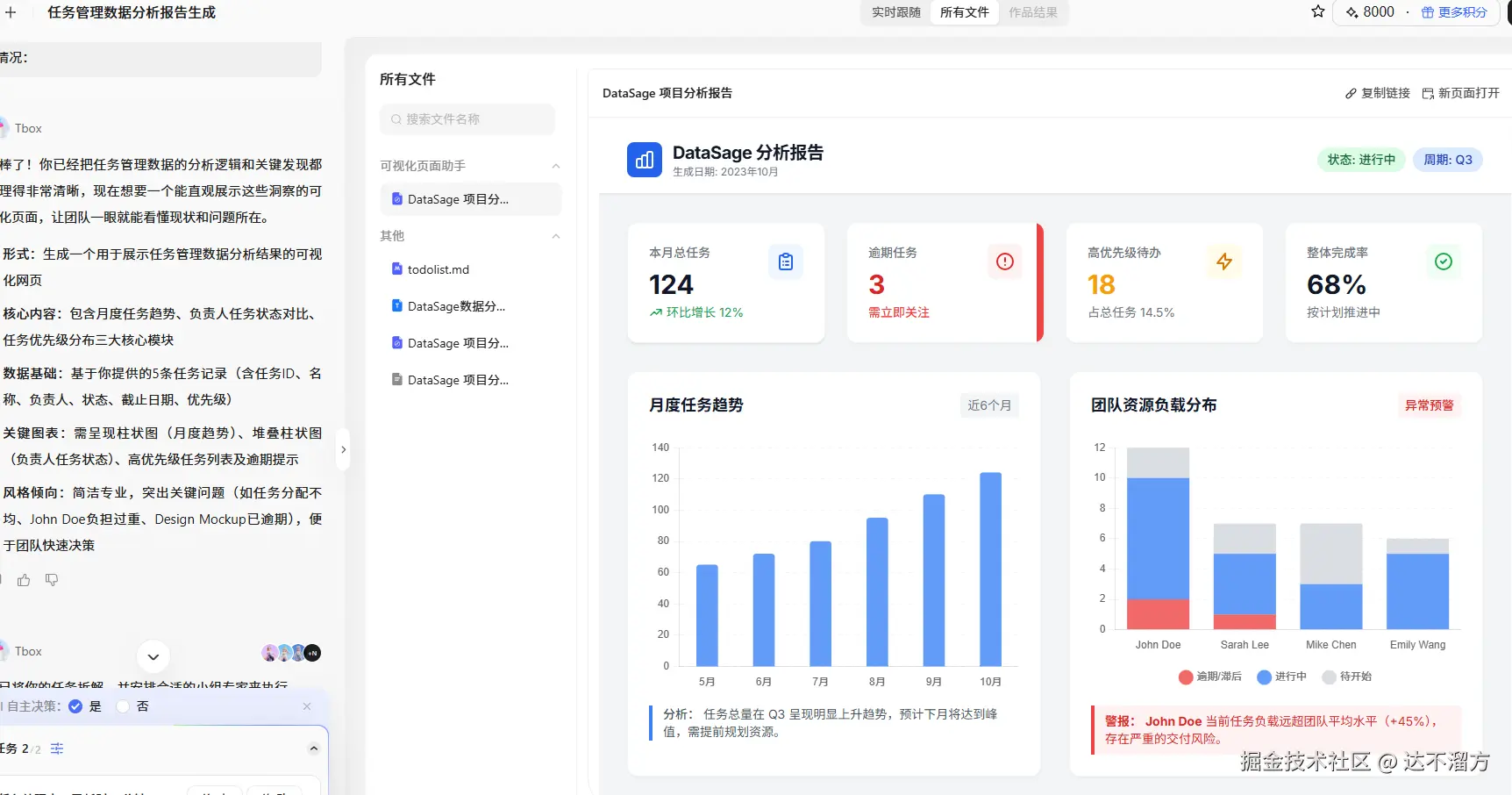Click the 需立即关注 text on 逾期任务 card
Screen dimensions: 1512x795
coord(899,312)
